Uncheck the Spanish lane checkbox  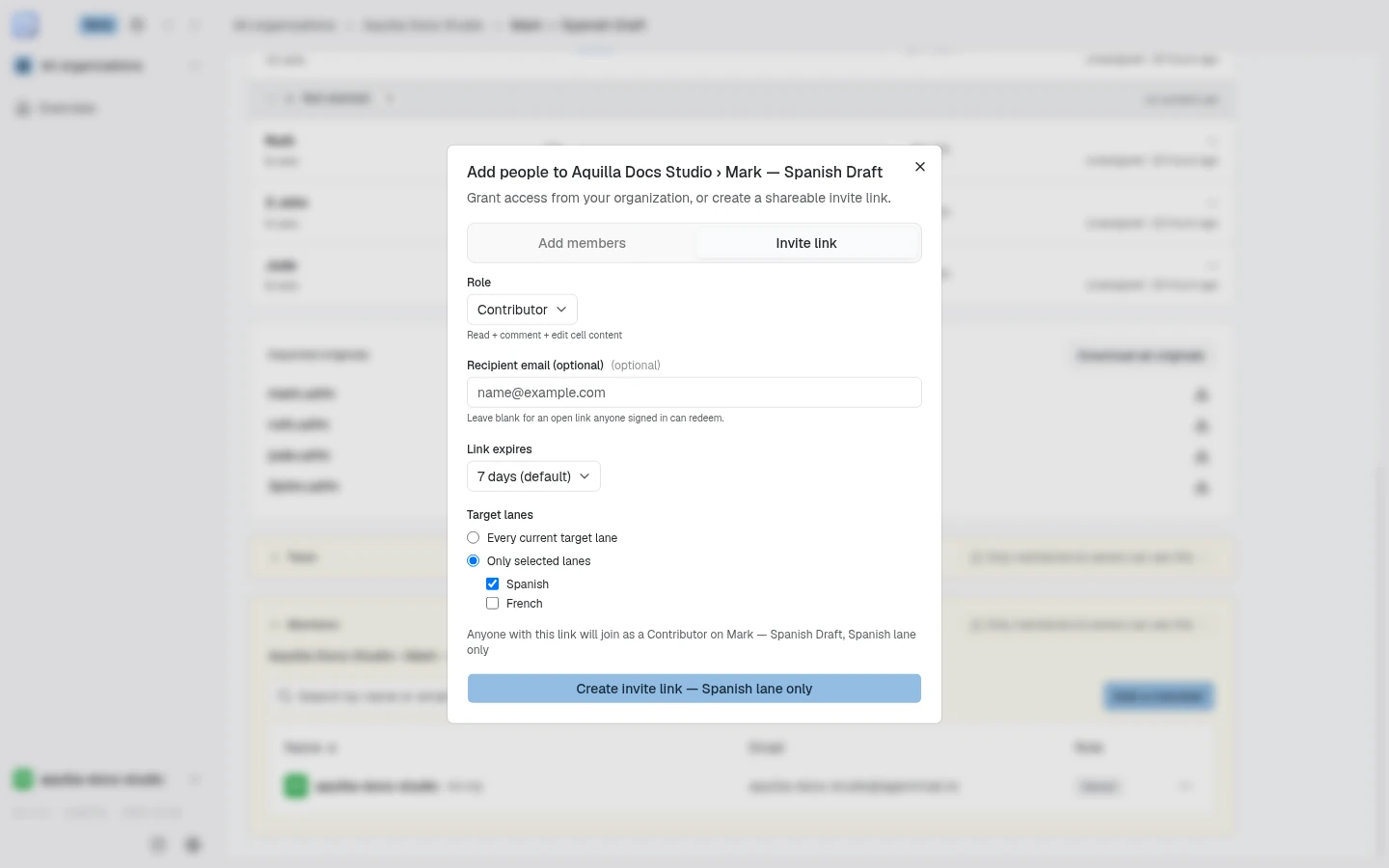[493, 584]
